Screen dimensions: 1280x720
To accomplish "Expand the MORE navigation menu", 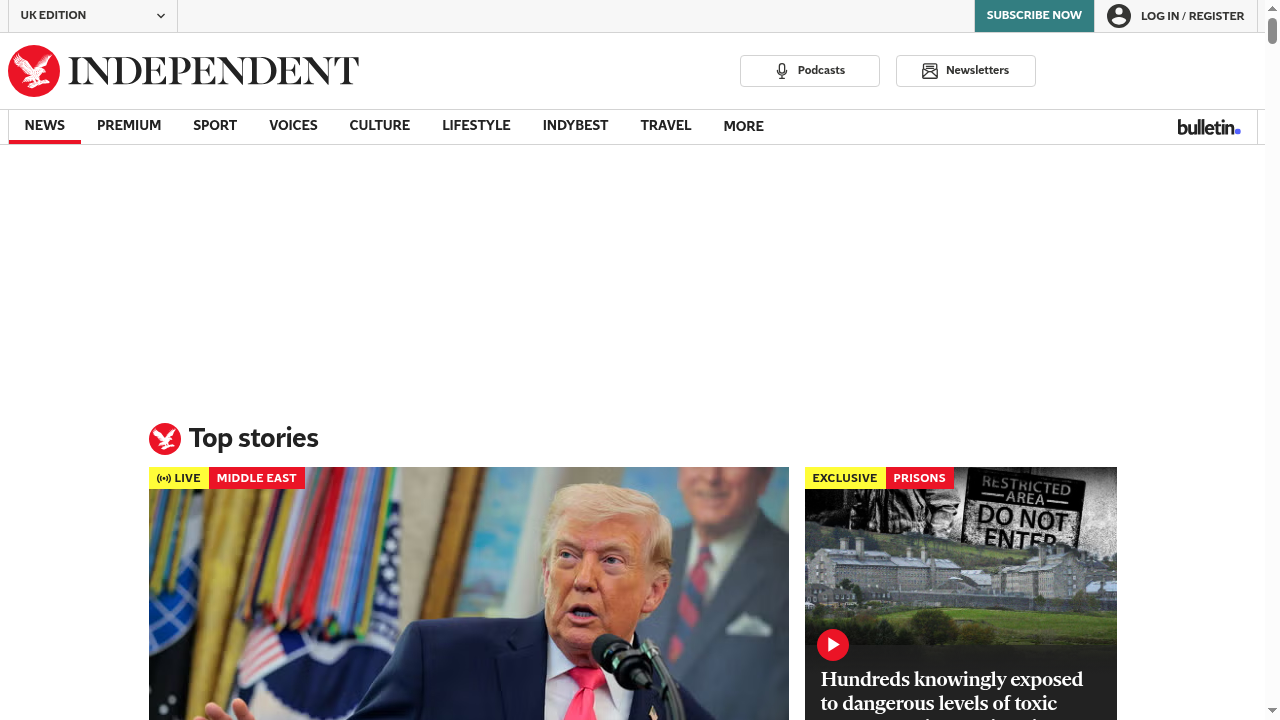I will pos(743,126).
